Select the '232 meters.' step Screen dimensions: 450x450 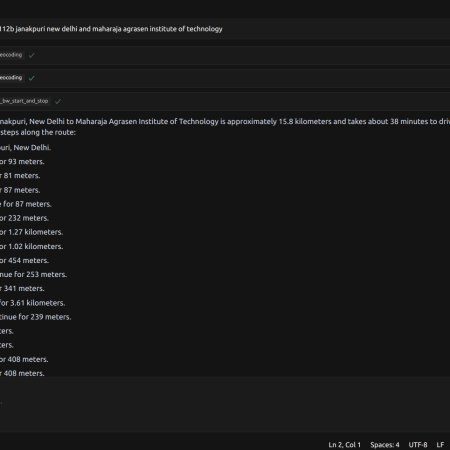[24, 218]
